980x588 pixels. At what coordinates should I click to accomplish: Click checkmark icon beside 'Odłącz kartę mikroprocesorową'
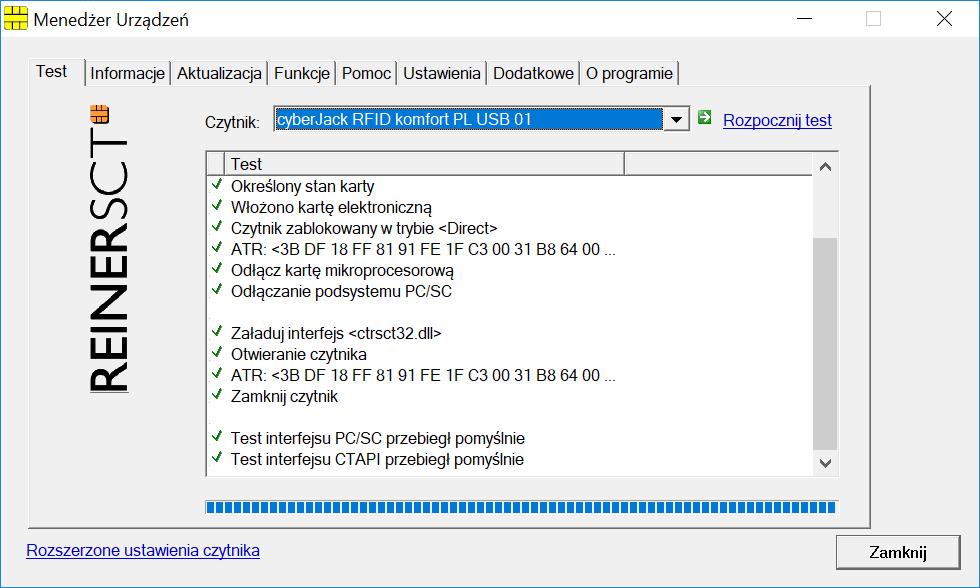[217, 269]
